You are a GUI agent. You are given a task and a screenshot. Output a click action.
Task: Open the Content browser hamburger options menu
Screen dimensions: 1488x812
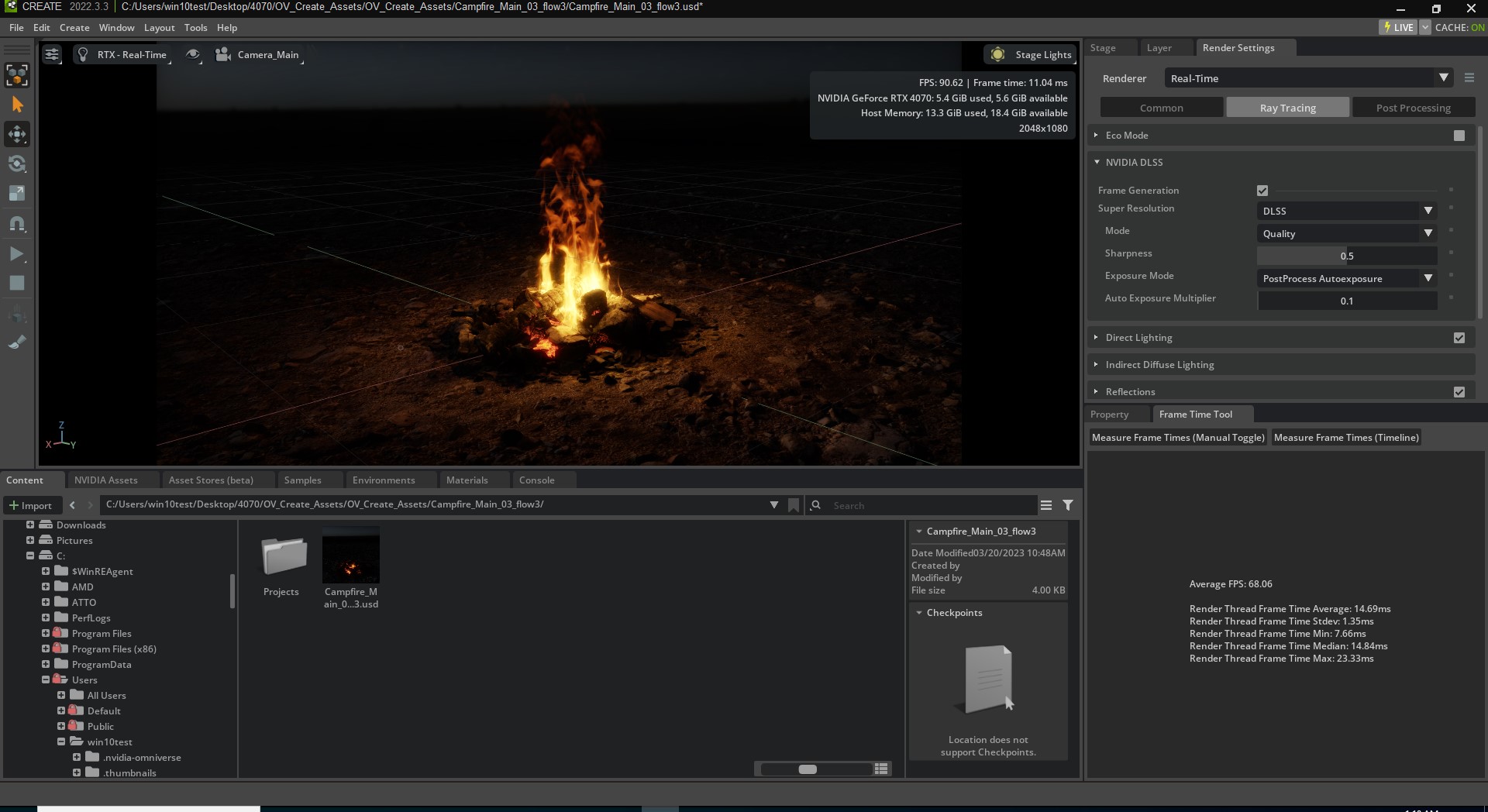point(1046,505)
